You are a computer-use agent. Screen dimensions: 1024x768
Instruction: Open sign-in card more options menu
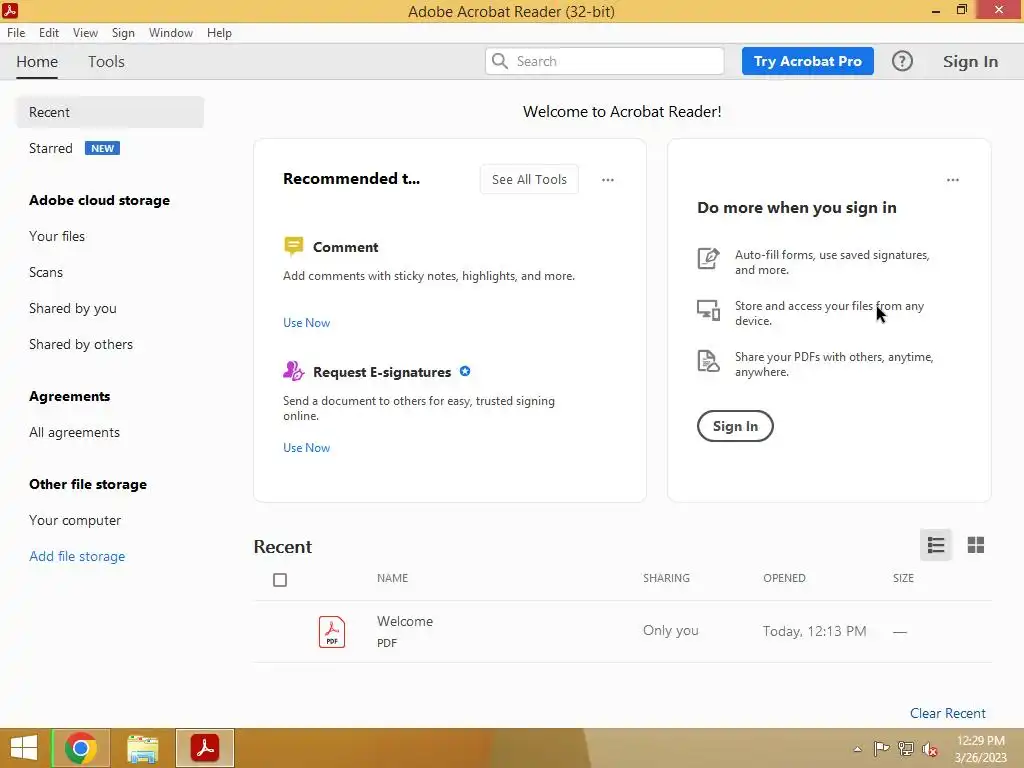953,180
